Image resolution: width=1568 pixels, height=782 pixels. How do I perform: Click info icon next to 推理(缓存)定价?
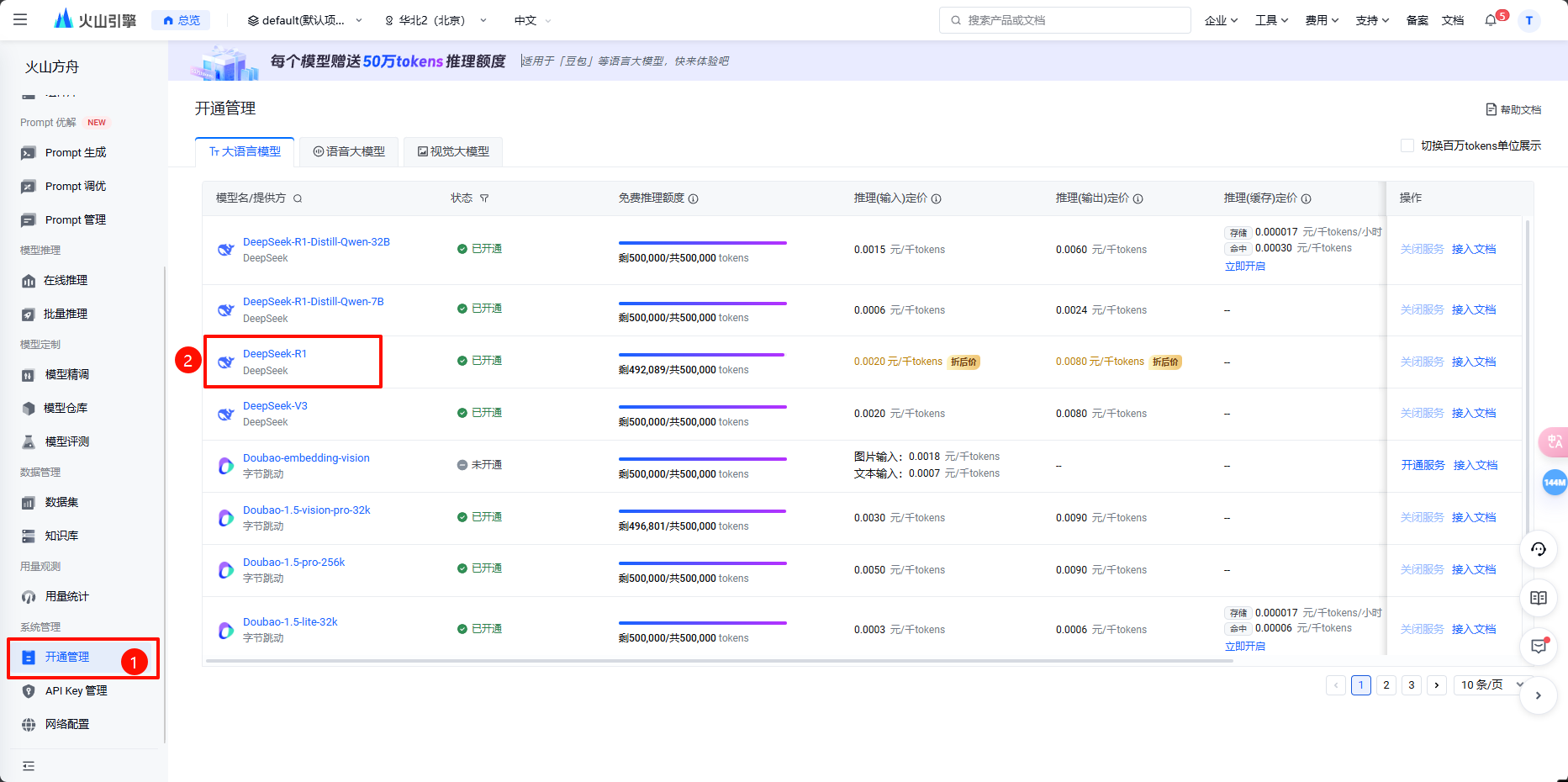[1306, 198]
